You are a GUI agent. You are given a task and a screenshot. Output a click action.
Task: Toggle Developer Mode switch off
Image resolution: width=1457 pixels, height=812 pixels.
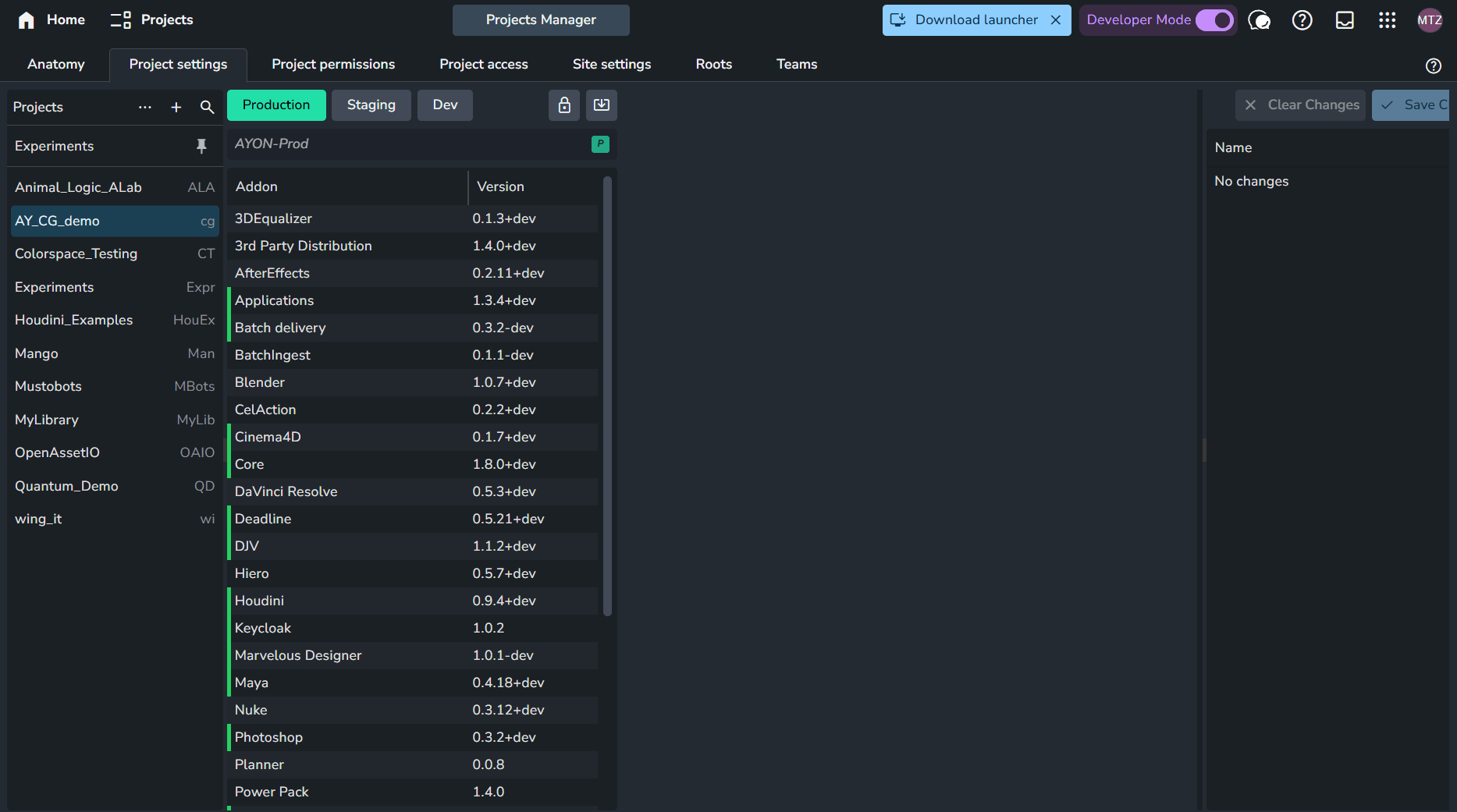click(x=1214, y=20)
